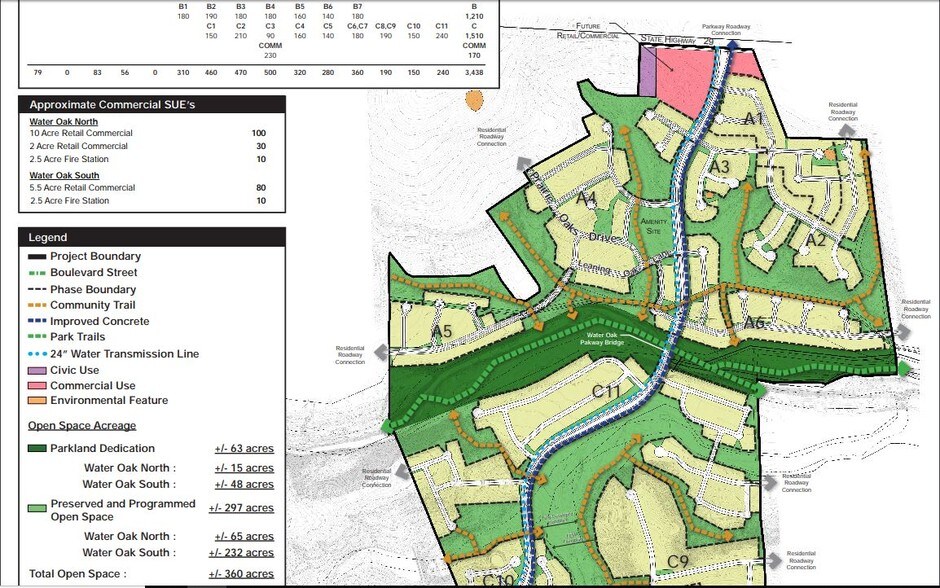The image size is (940, 588).
Task: Click the orange Environmental Feature blob on map
Action: point(474,99)
